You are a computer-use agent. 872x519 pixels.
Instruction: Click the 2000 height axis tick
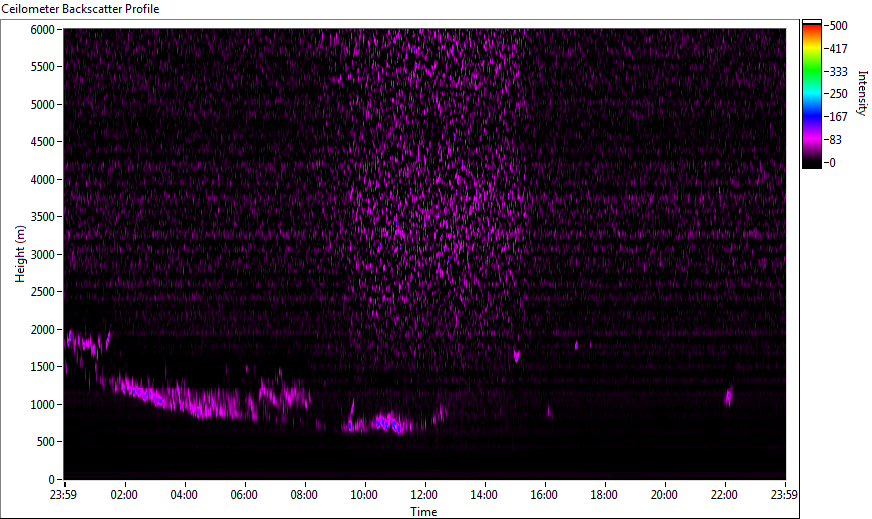click(x=43, y=330)
